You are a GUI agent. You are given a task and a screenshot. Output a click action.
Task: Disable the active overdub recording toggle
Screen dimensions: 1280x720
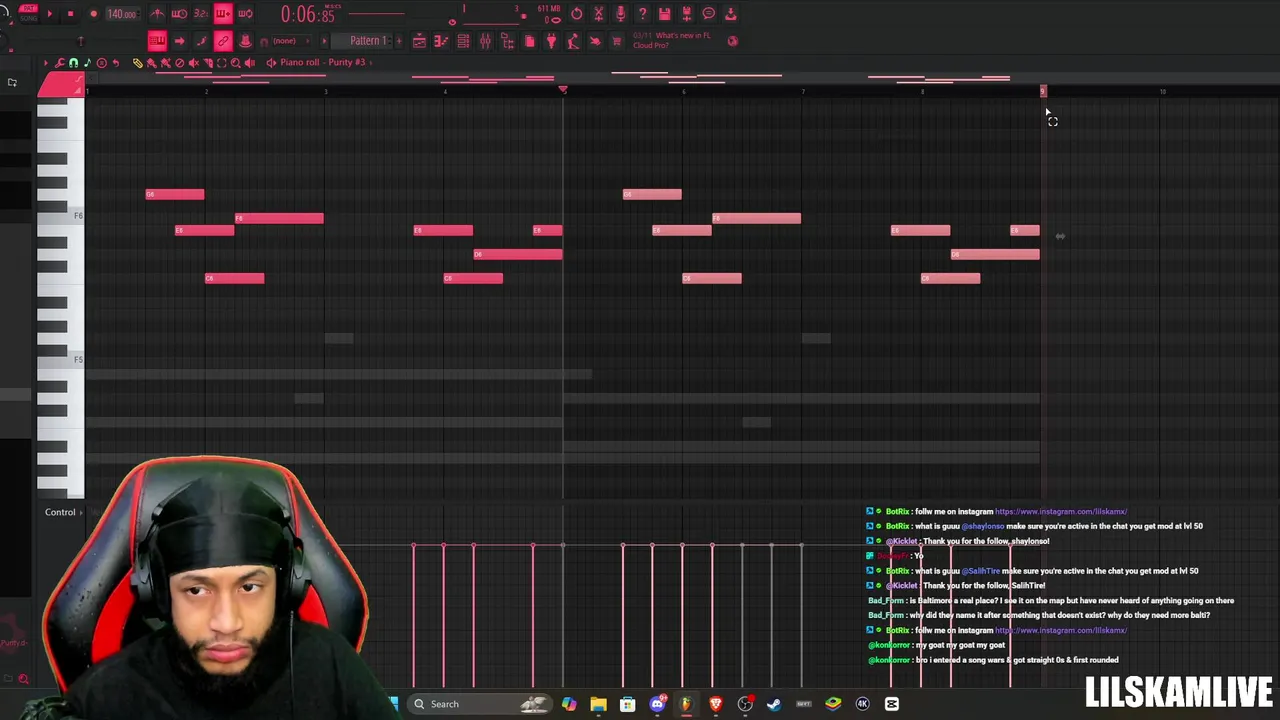(223, 14)
